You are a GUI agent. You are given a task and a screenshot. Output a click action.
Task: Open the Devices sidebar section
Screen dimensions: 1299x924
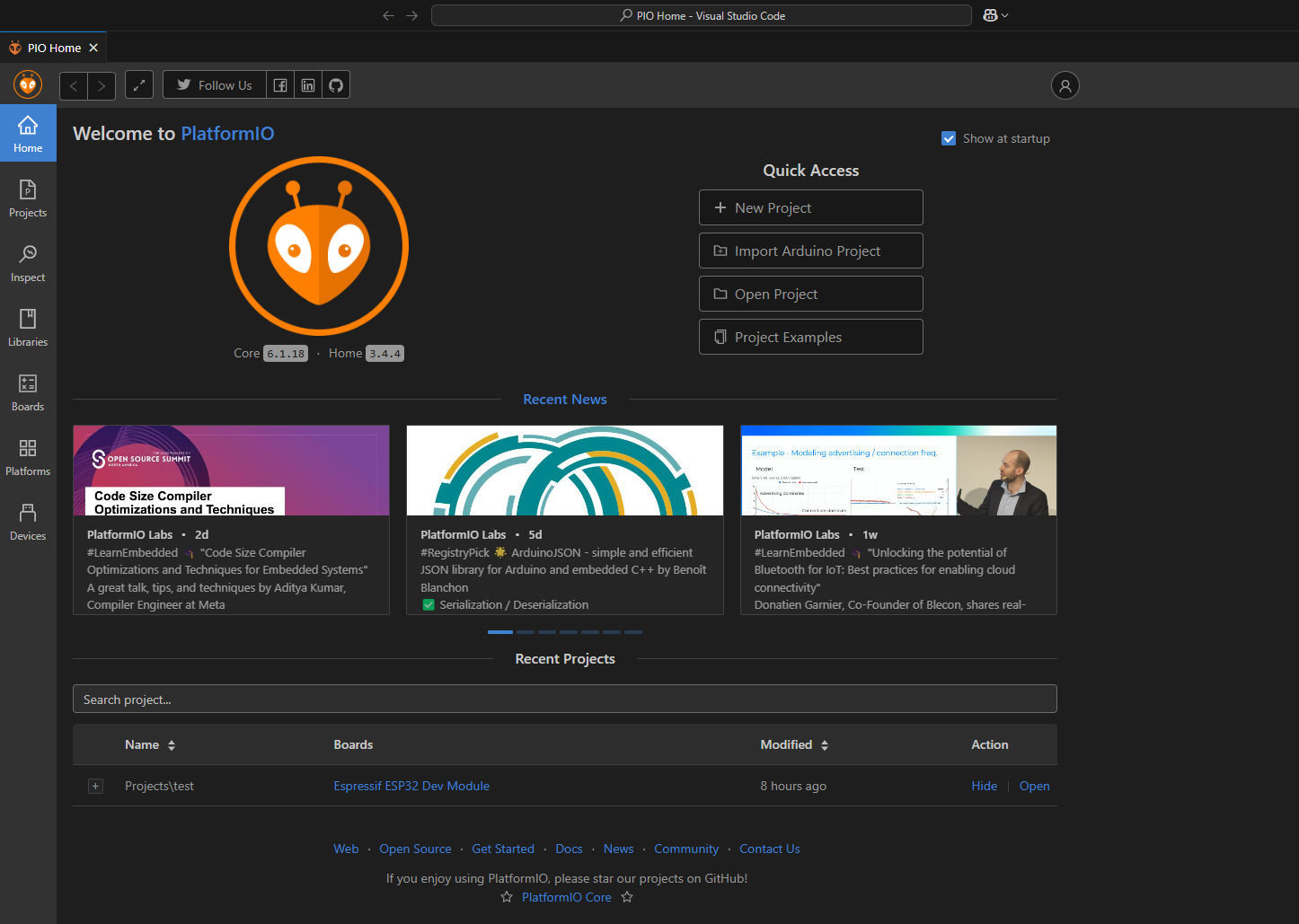(x=28, y=522)
